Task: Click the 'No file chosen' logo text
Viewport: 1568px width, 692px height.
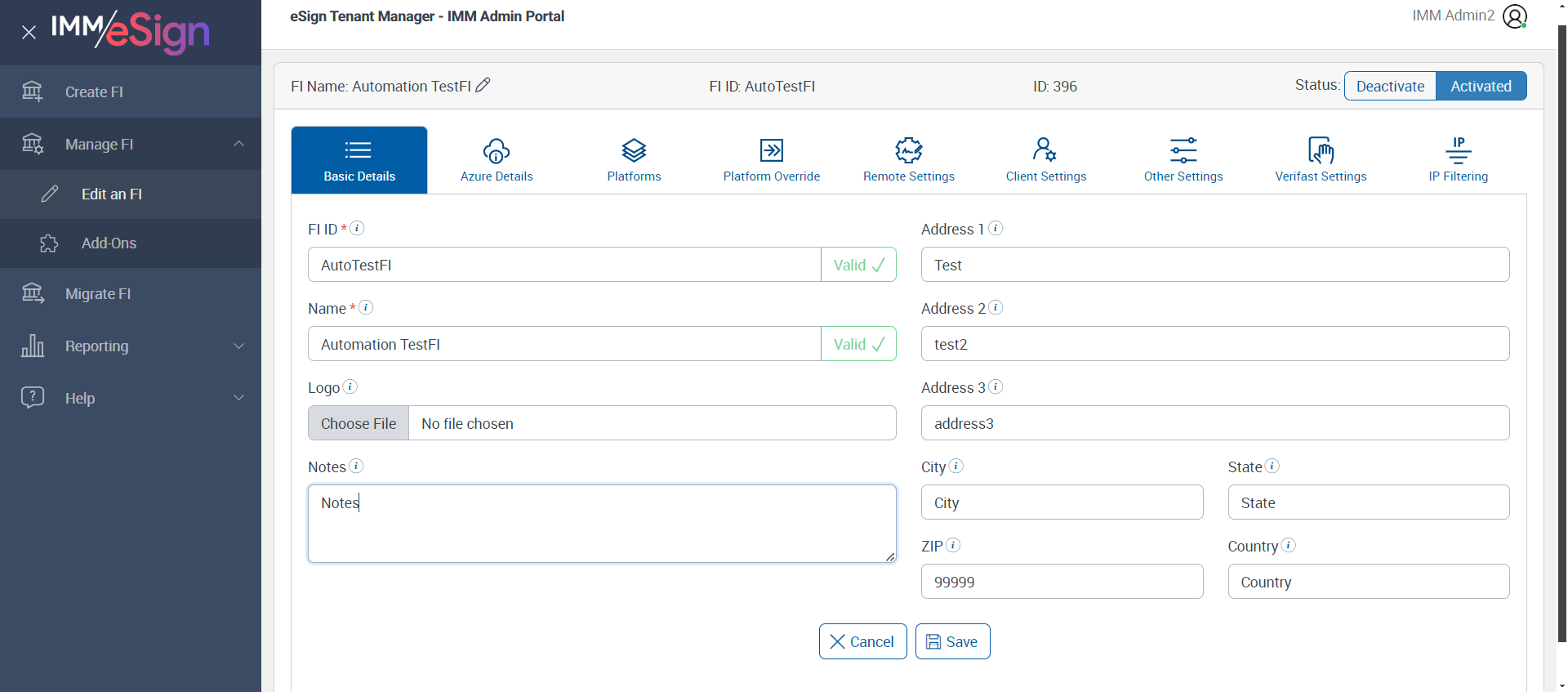Action: (x=467, y=423)
